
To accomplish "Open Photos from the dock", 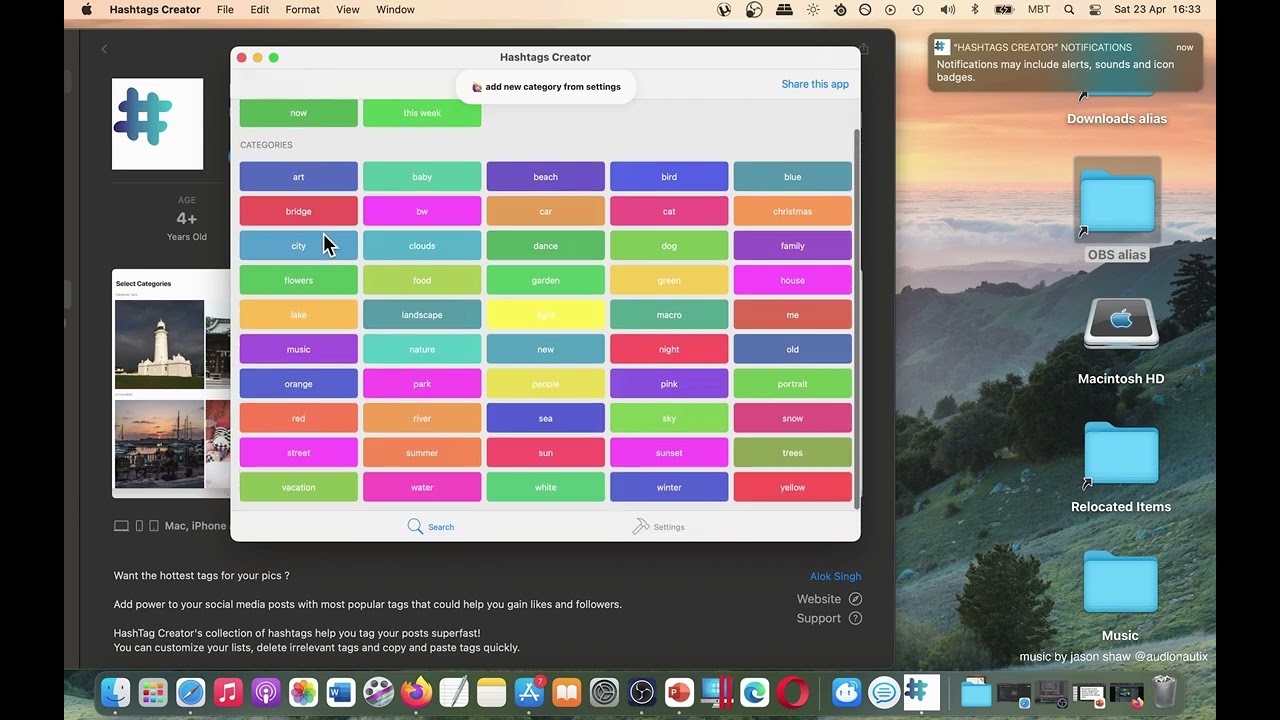I will pyautogui.click(x=303, y=692).
